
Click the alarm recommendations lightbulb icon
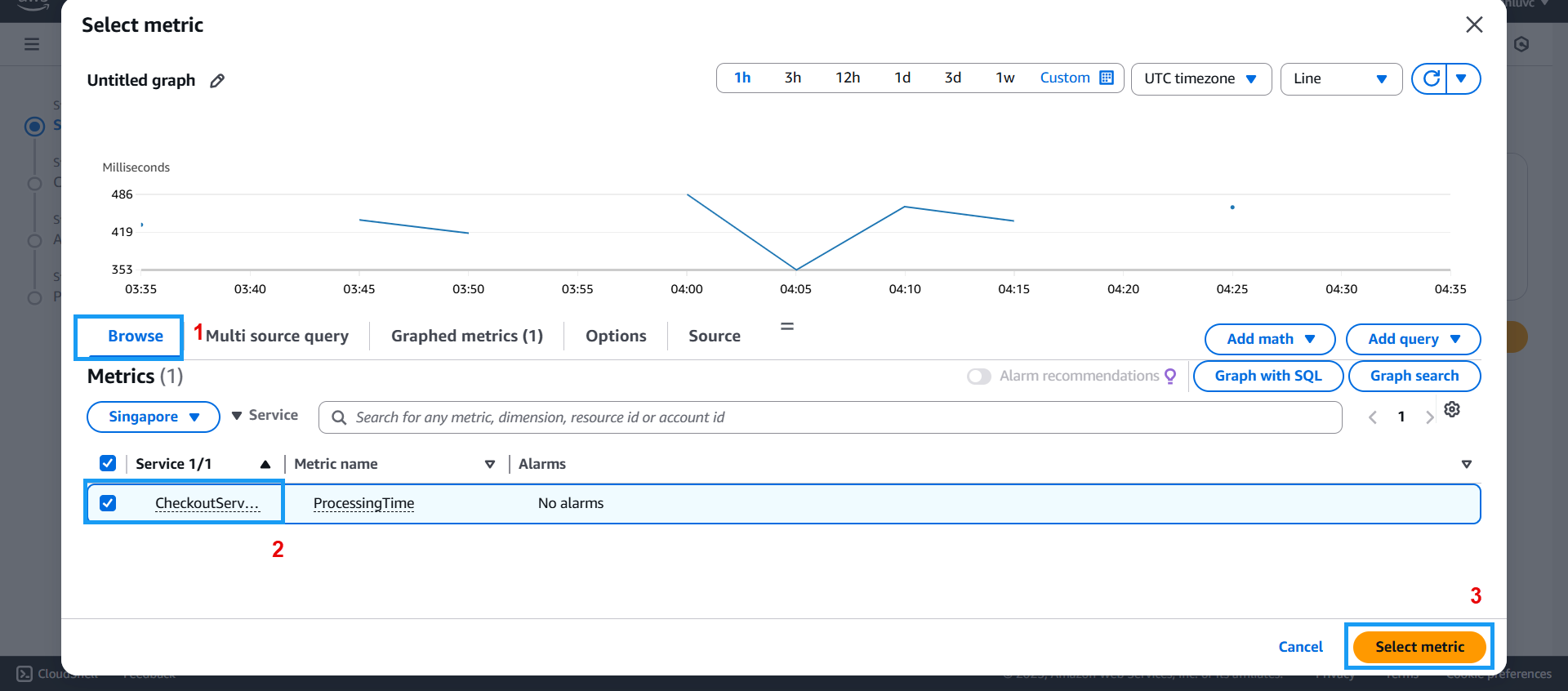coord(1170,376)
